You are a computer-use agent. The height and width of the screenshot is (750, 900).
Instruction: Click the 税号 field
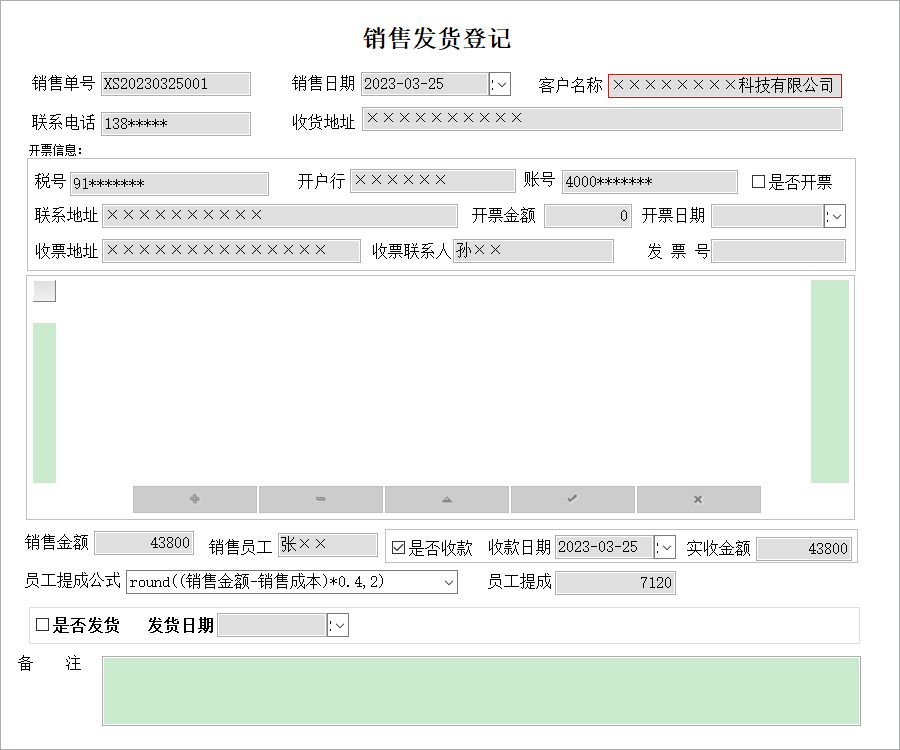[169, 184]
